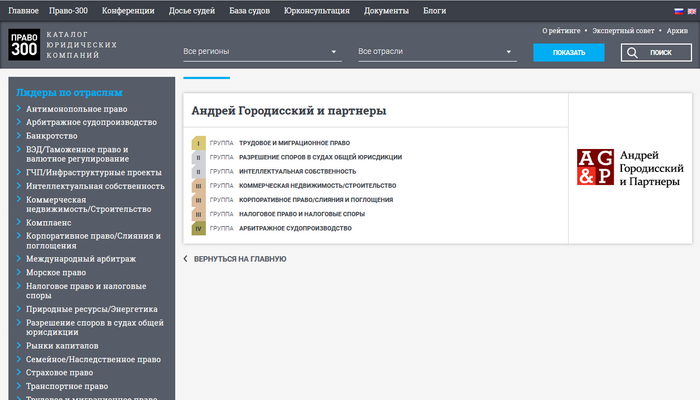
Task: Click the ПОКАЗАТЬ button
Action: pyautogui.click(x=569, y=53)
